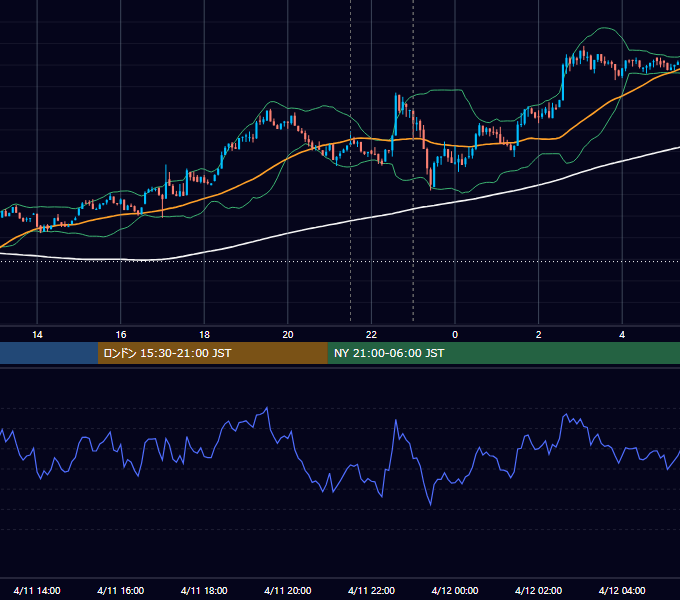The width and height of the screenshot is (680, 600).
Task: Click the 18 hour axis label
Action: (204, 335)
